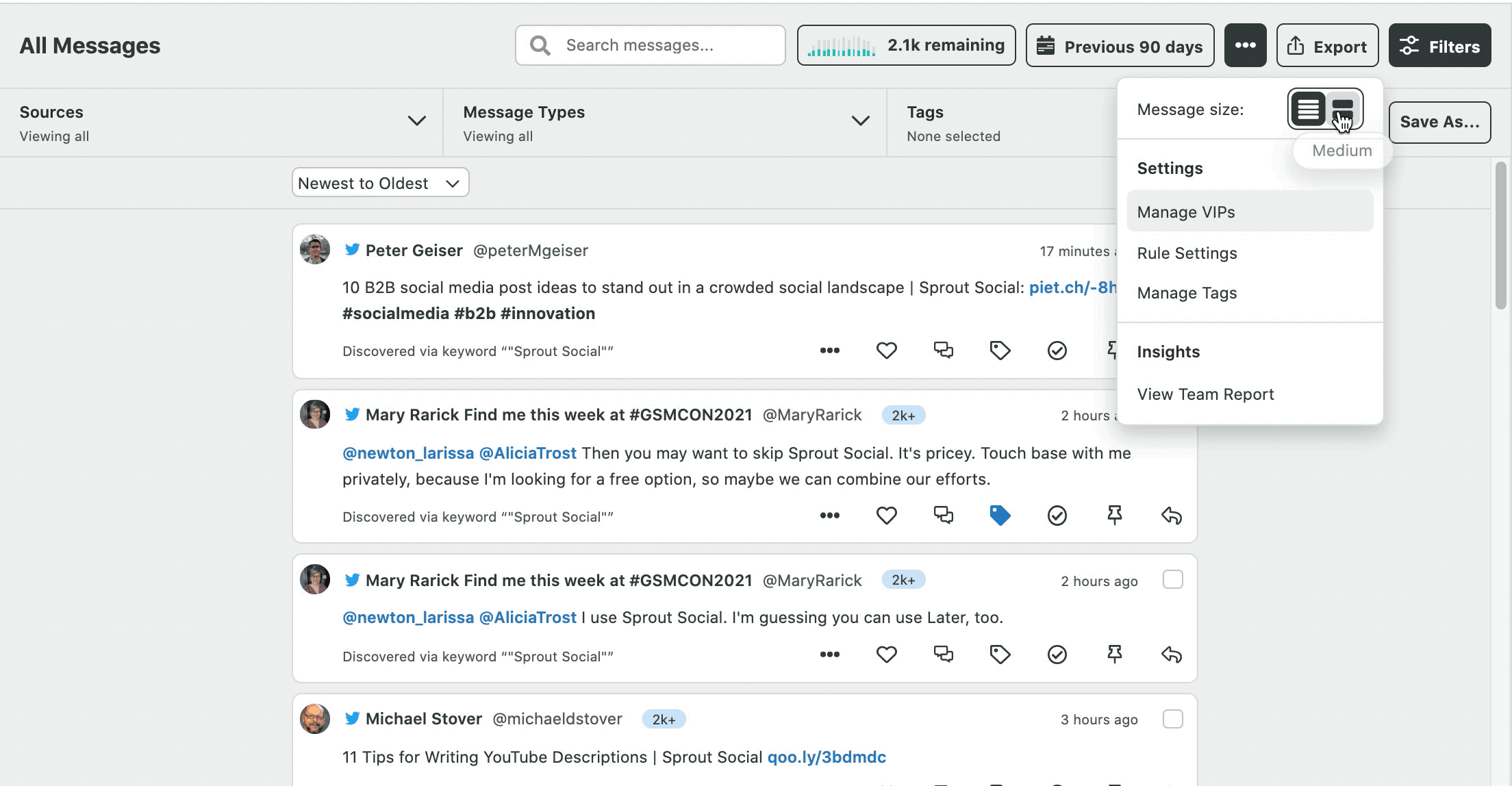The width and height of the screenshot is (1512, 786).
Task: Click search magnifier icon in search box
Action: pyautogui.click(x=540, y=45)
